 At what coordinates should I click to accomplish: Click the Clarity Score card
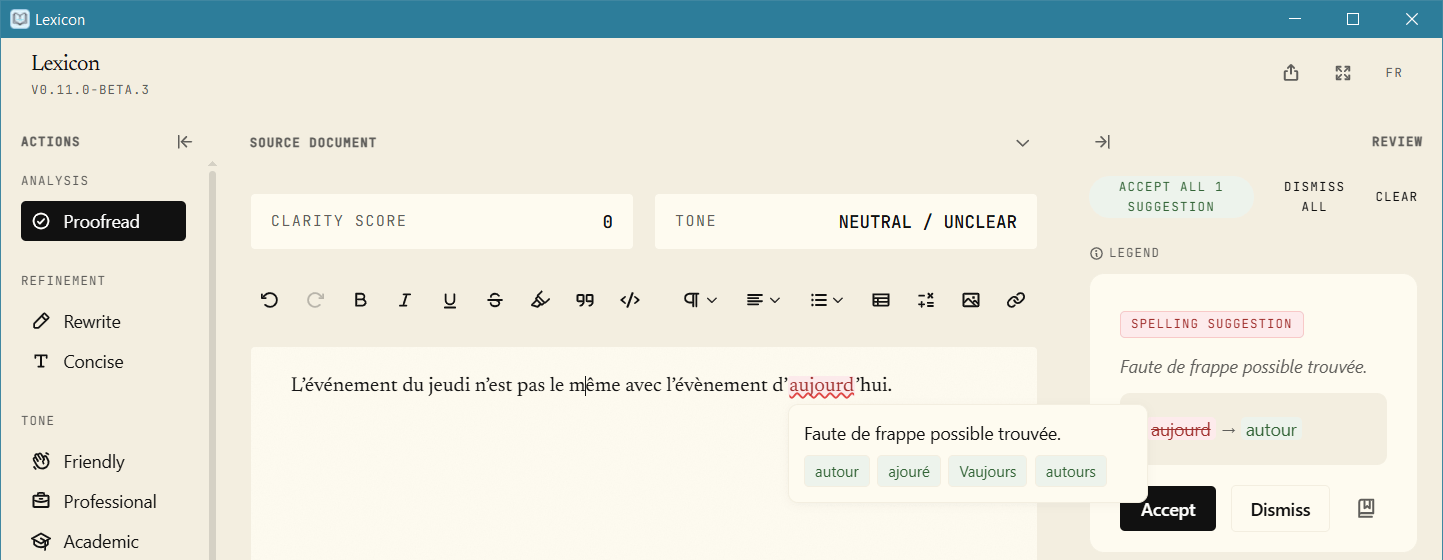[x=442, y=221]
